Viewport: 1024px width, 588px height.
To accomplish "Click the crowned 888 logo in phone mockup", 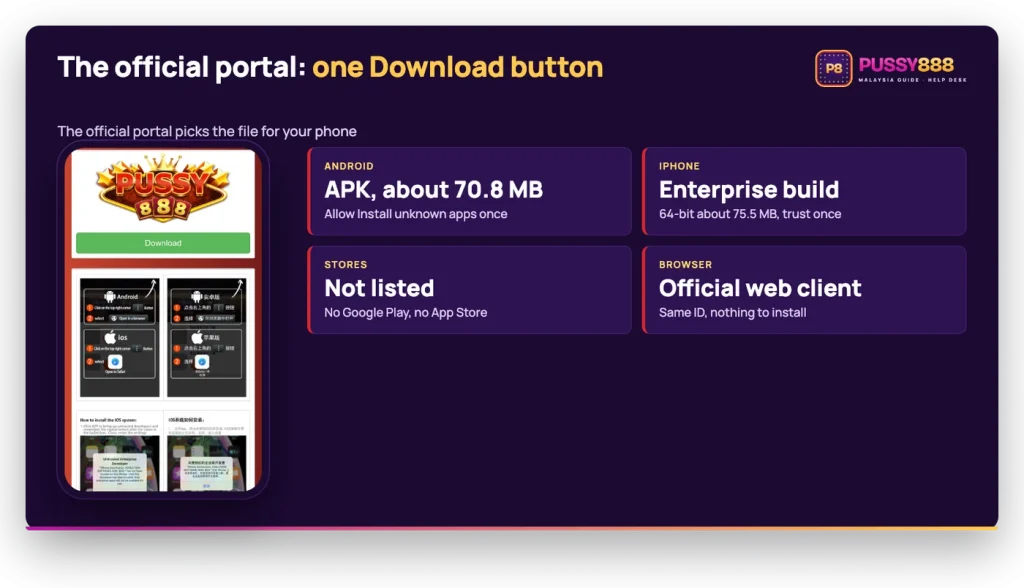I will click(163, 188).
